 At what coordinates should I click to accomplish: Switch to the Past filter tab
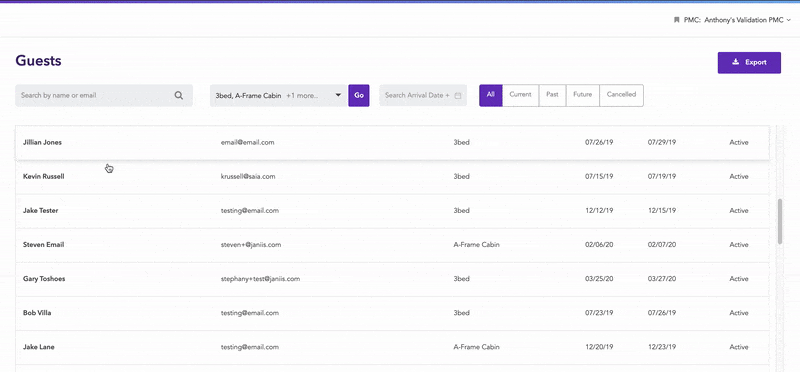coord(552,95)
